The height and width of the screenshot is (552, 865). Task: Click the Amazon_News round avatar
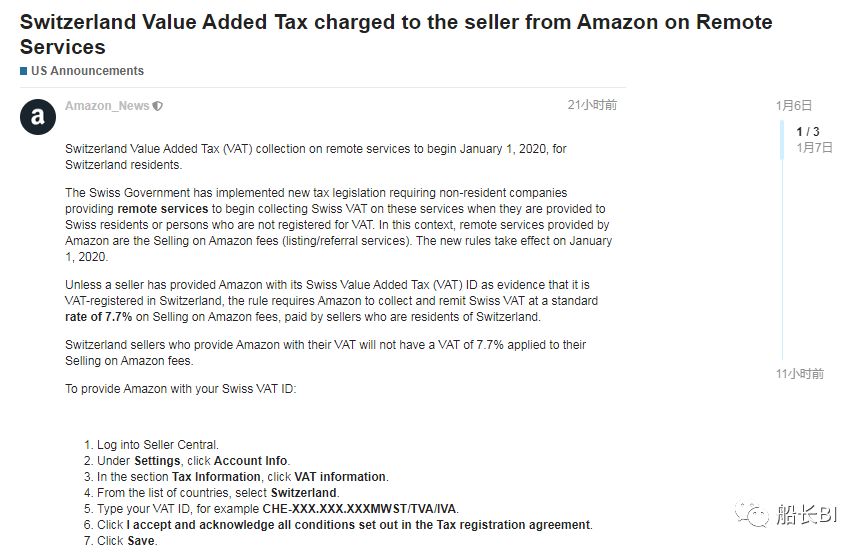[38, 117]
